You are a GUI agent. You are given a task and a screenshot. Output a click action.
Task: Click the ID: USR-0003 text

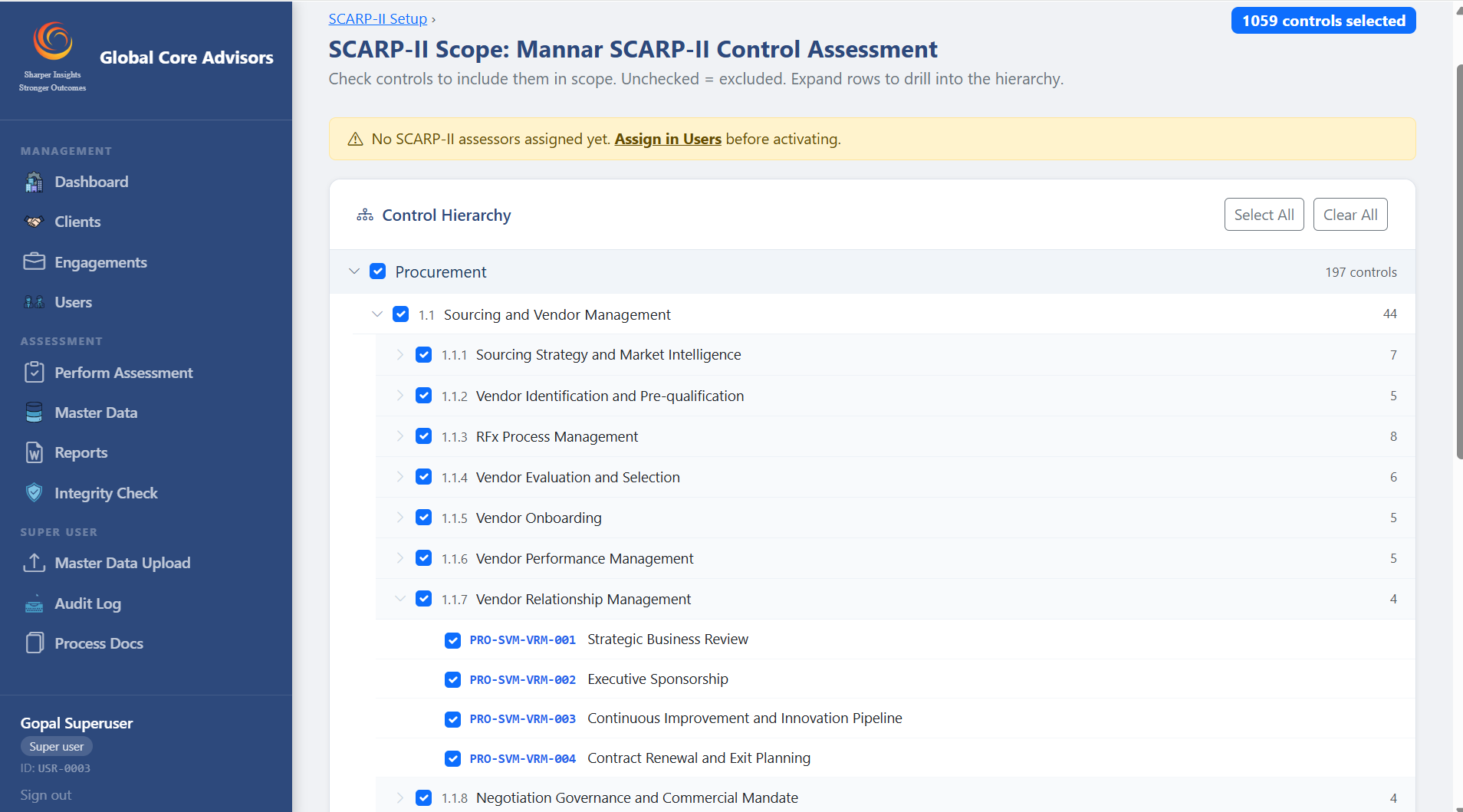pos(55,768)
